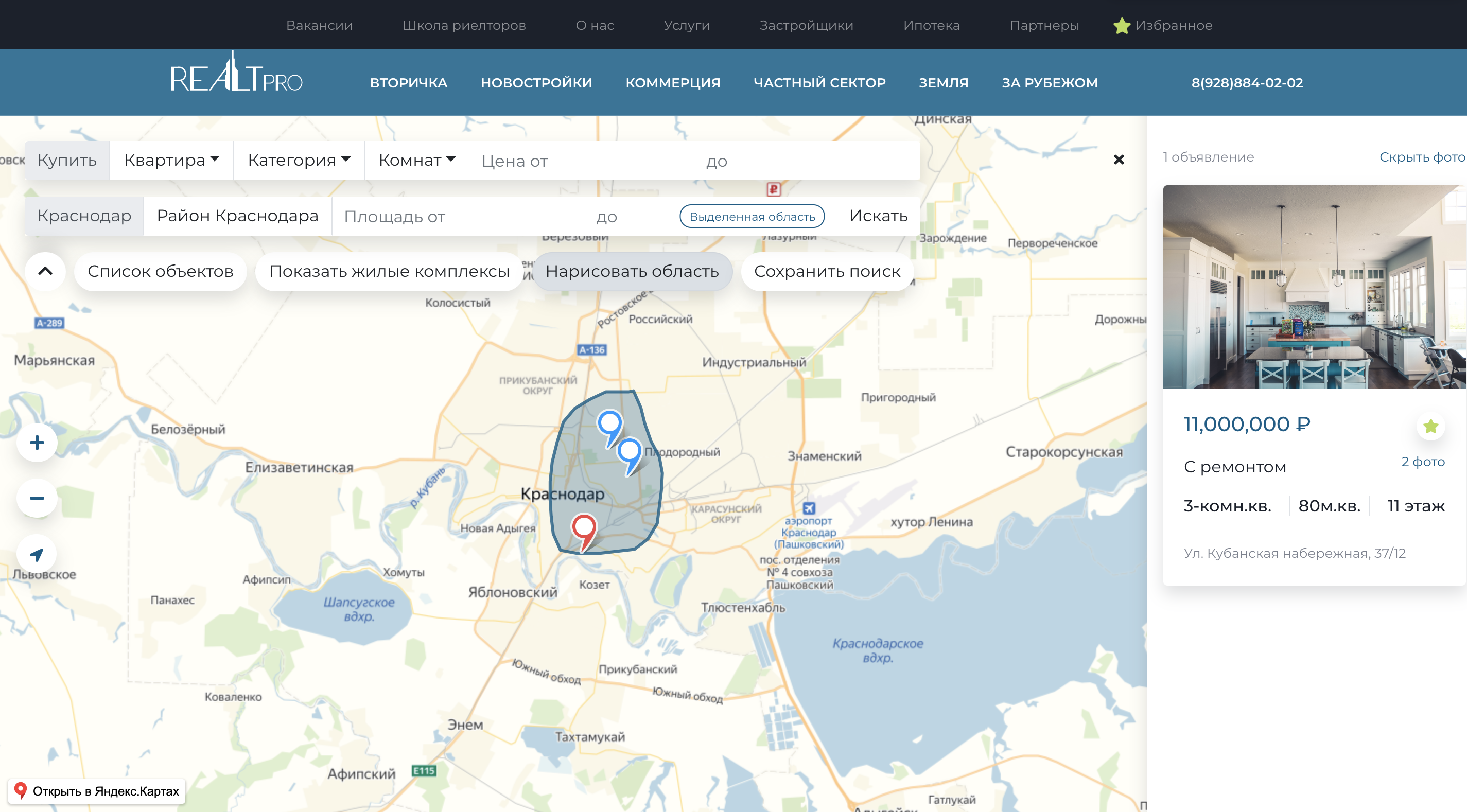Image resolution: width=1467 pixels, height=812 pixels.
Task: Remove the Выделенная область filter tag
Action: click(x=752, y=217)
